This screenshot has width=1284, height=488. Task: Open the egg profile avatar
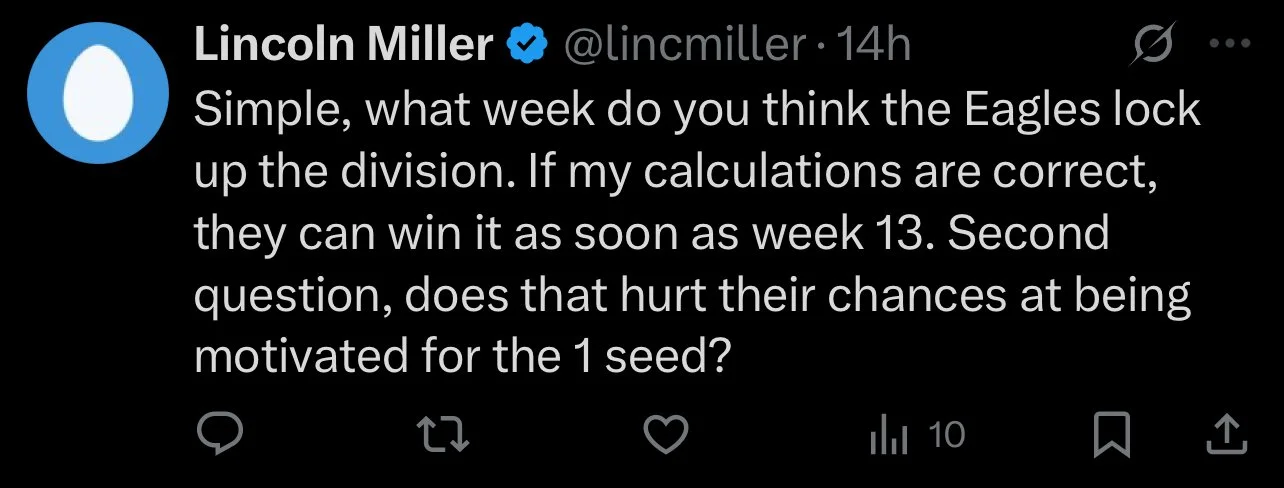(x=98, y=92)
